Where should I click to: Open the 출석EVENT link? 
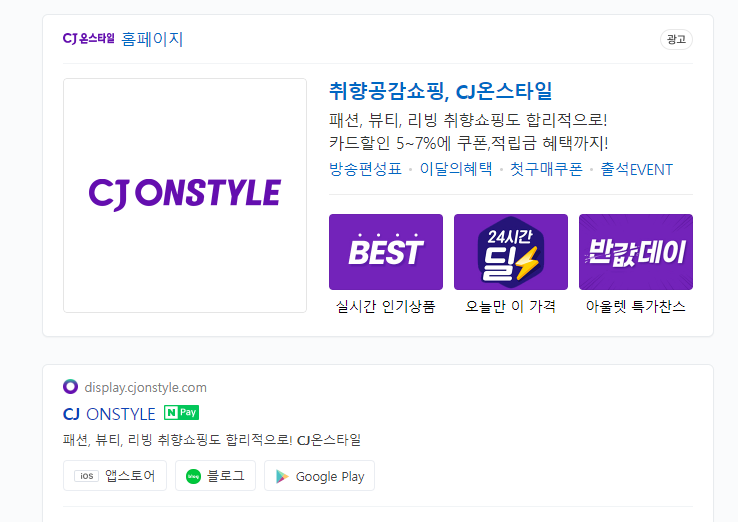636,169
